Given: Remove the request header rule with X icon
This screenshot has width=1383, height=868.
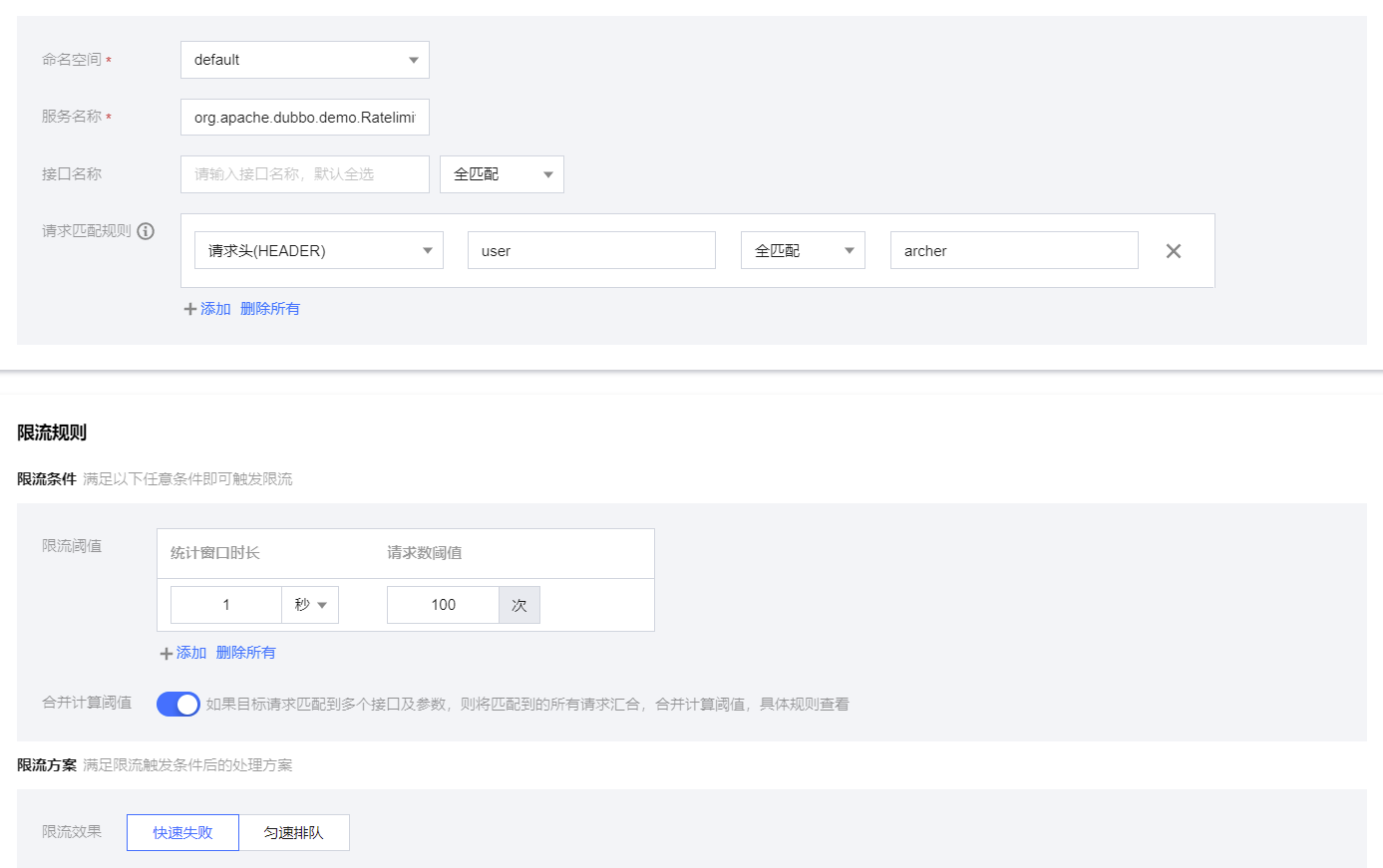Looking at the screenshot, I should (1173, 251).
